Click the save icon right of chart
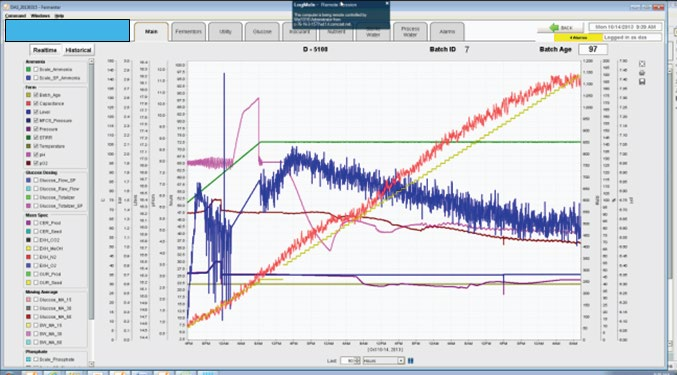Screen dimensions: 677x375 [x=642, y=82]
